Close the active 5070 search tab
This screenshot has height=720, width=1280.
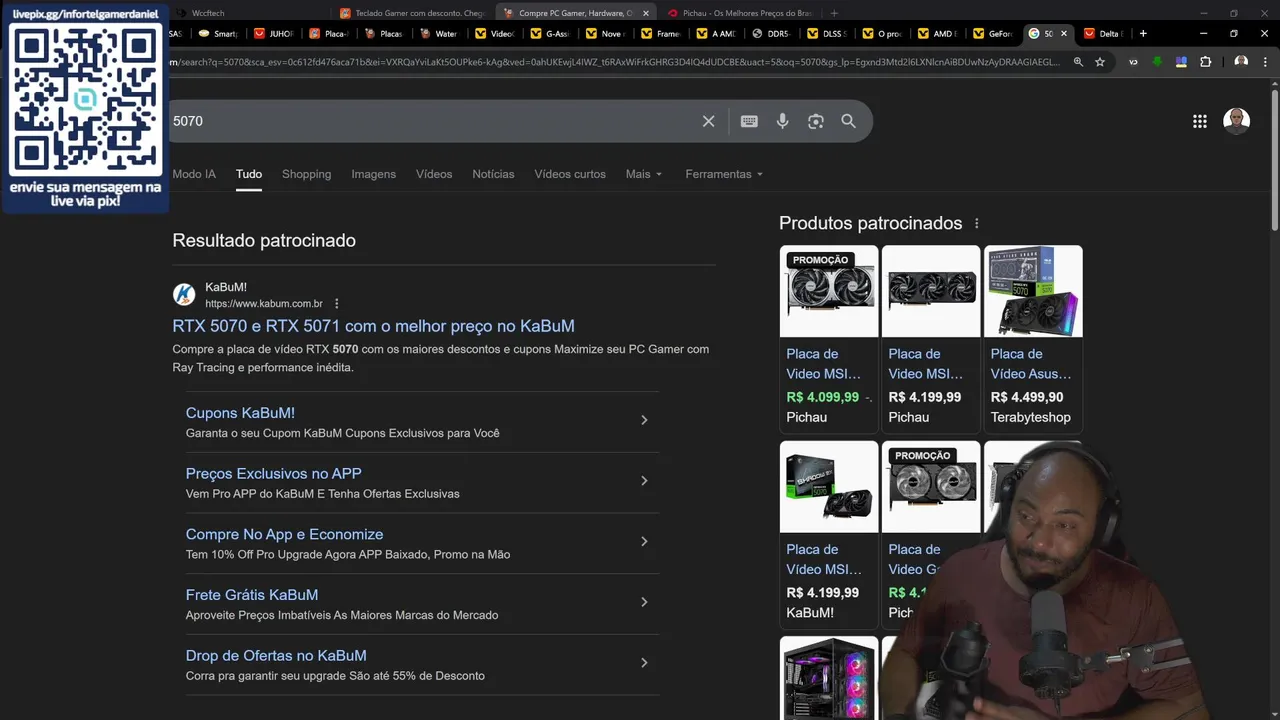(x=1063, y=33)
